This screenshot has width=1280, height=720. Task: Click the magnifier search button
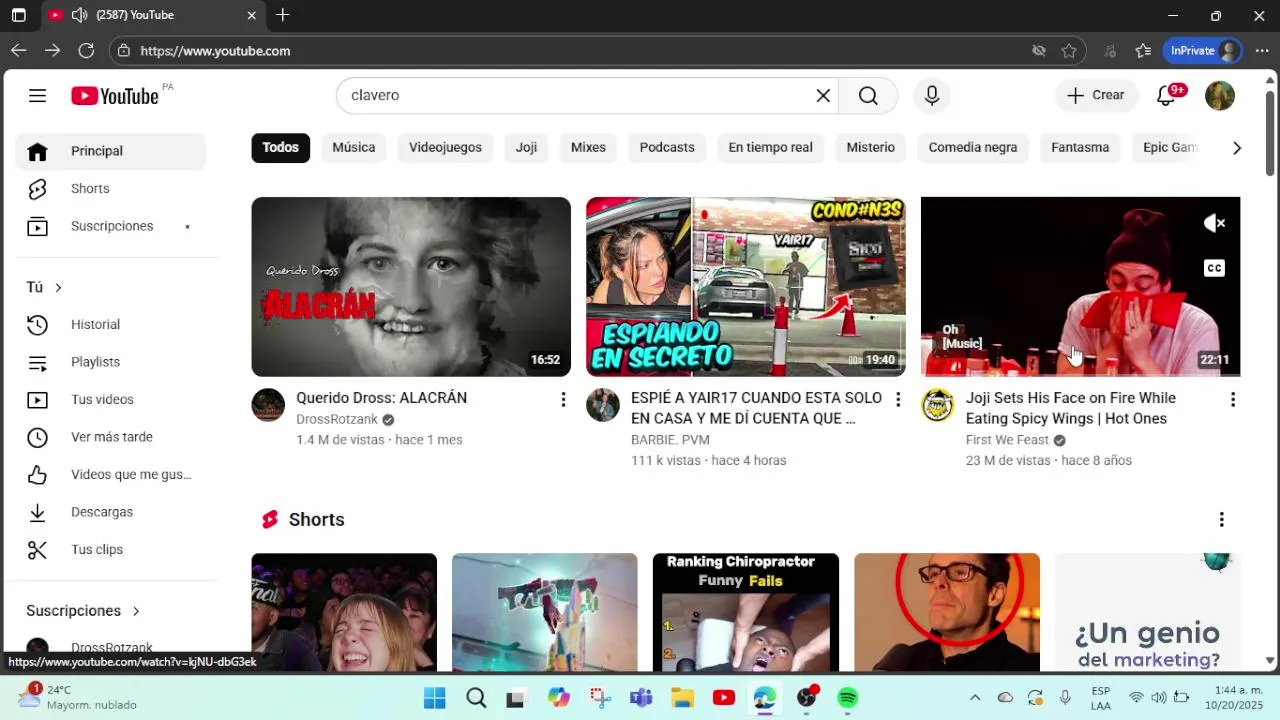868,95
